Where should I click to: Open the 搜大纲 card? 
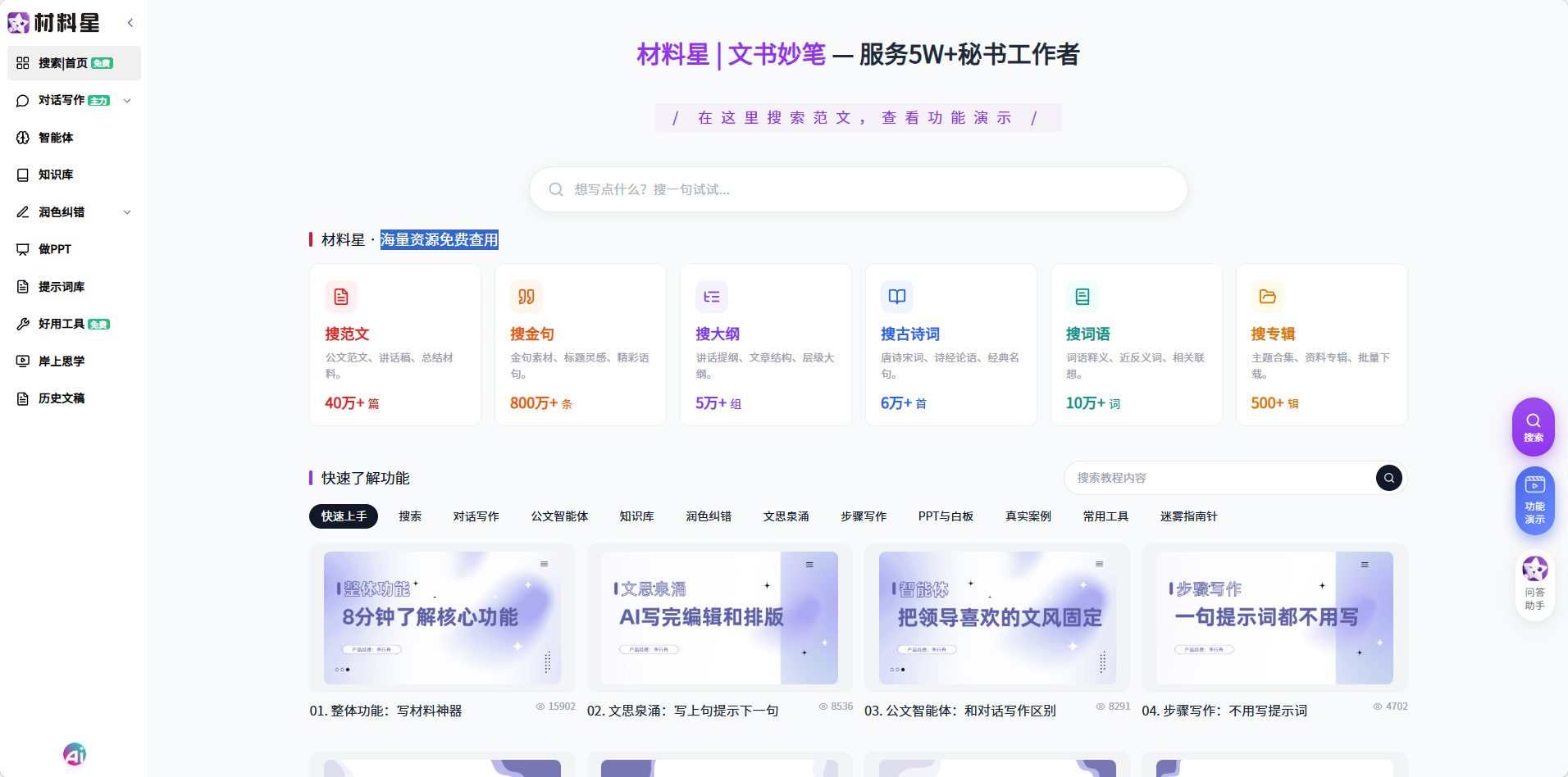pos(766,344)
